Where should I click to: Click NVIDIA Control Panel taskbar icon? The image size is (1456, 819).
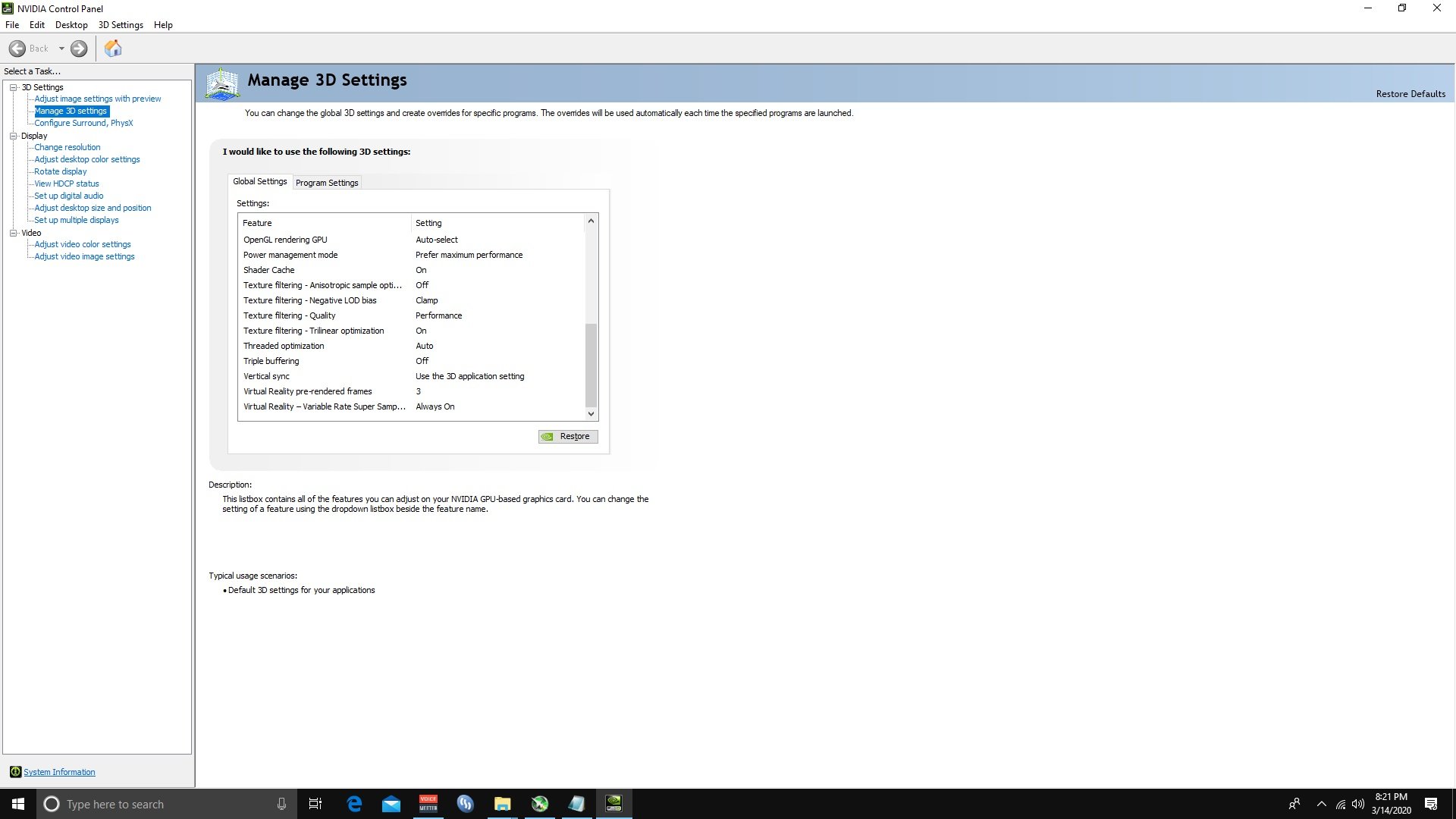pos(614,804)
